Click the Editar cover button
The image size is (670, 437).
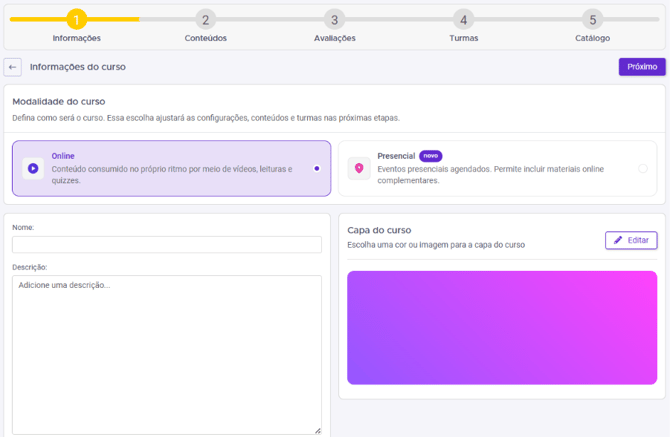point(631,240)
